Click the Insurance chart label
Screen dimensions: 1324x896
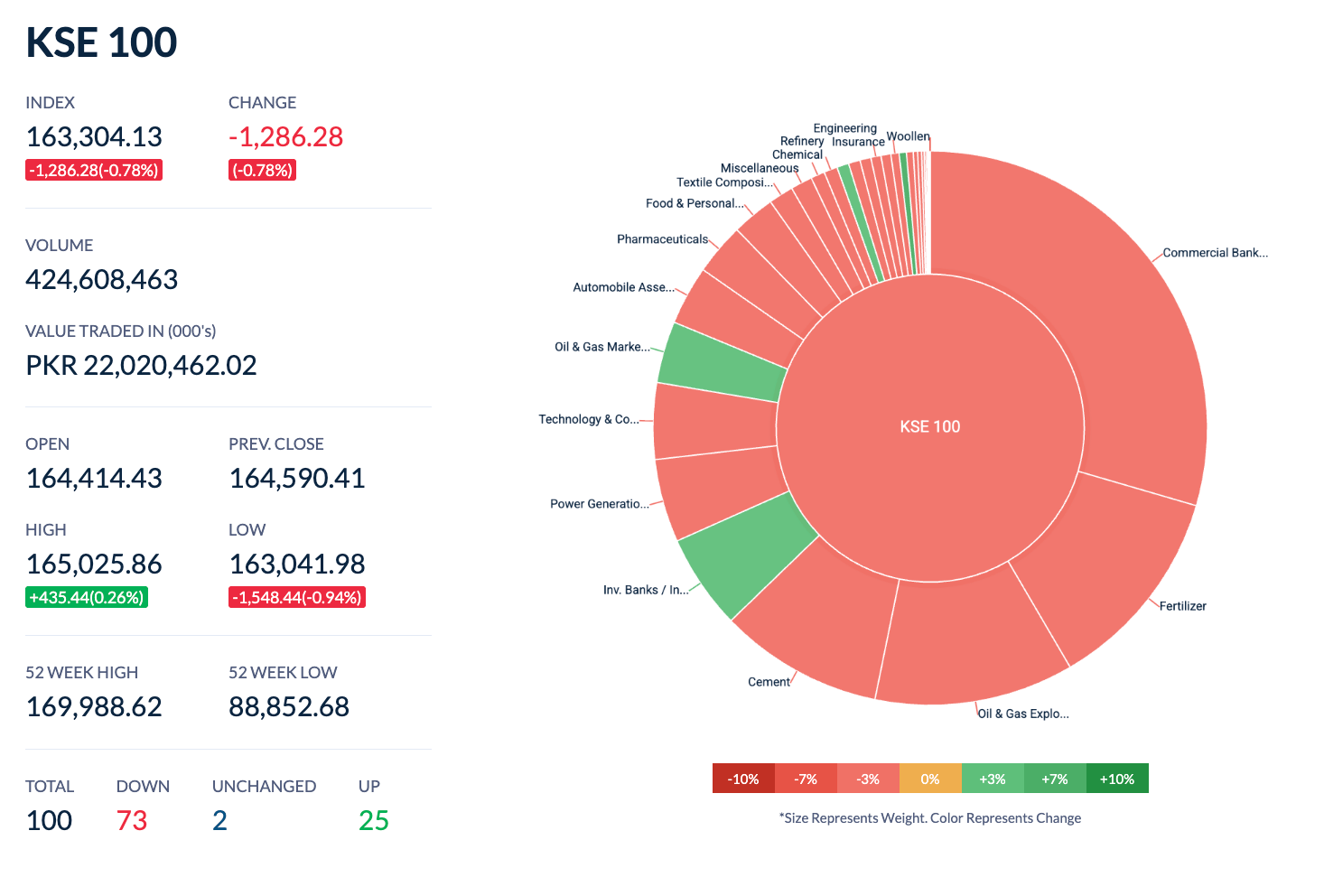858,142
